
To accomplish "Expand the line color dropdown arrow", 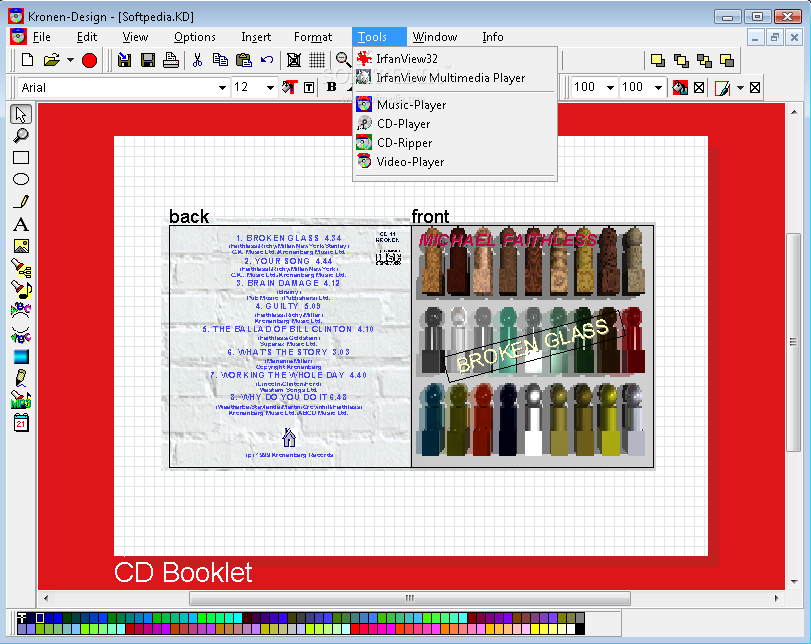I will pyautogui.click(x=740, y=87).
